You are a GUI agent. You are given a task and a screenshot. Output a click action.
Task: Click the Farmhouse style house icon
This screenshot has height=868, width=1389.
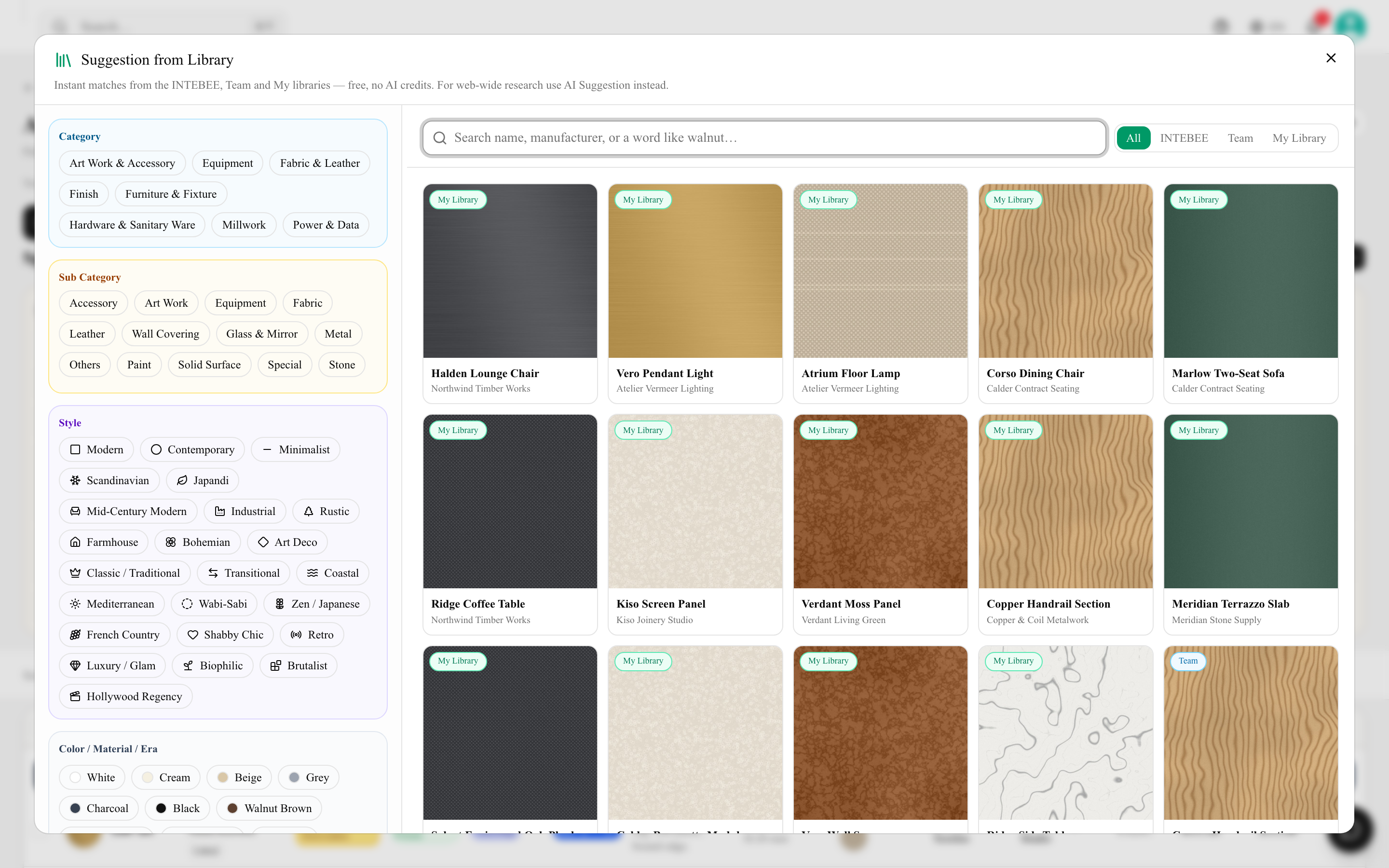click(75, 542)
